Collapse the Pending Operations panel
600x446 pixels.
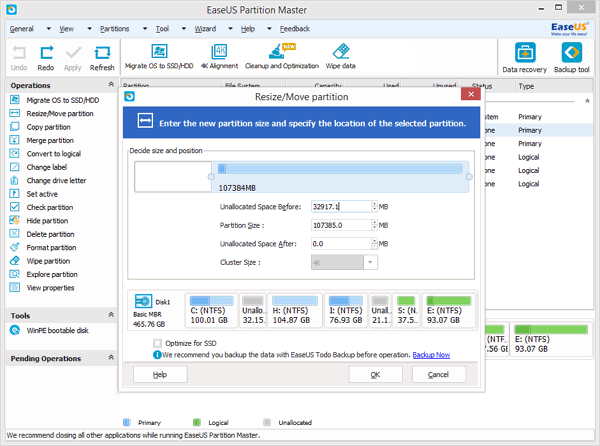point(111,358)
